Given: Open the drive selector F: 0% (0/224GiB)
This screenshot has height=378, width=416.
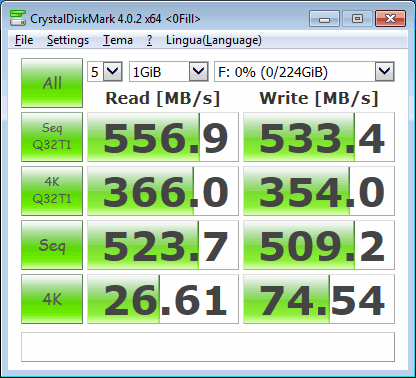Looking at the screenshot, I should click(304, 71).
